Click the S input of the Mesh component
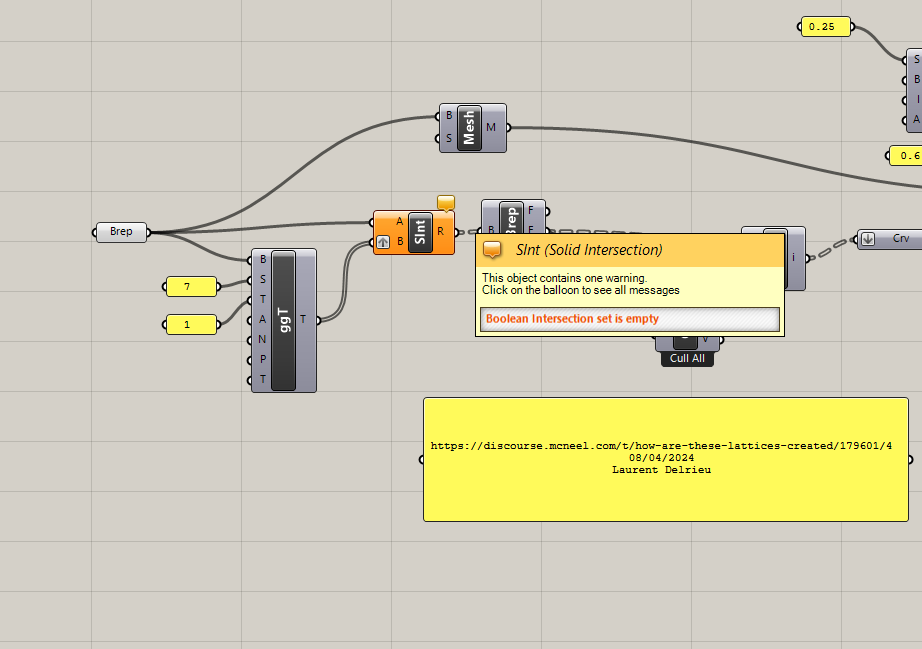 (449, 139)
